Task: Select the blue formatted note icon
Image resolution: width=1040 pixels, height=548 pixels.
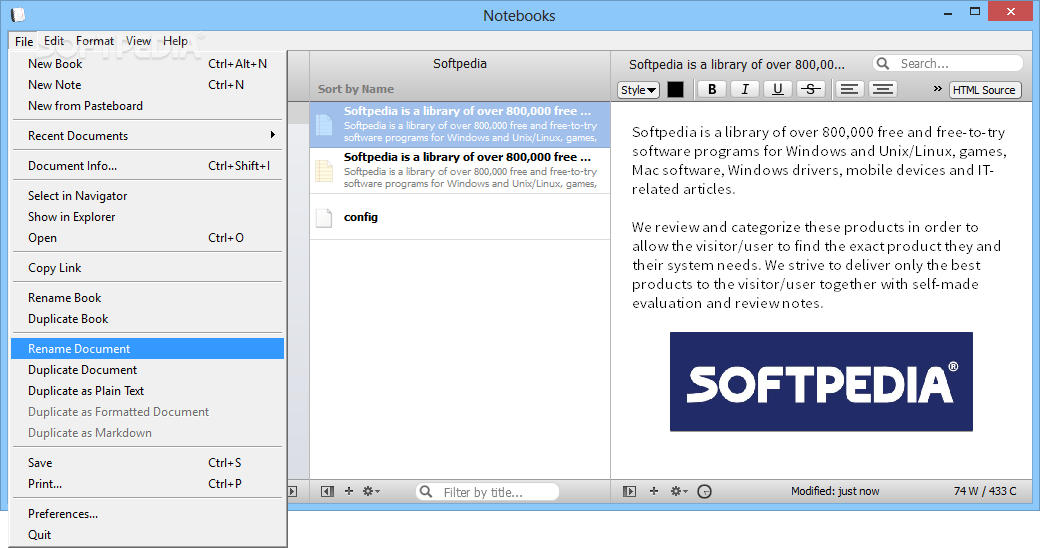Action: (x=324, y=124)
